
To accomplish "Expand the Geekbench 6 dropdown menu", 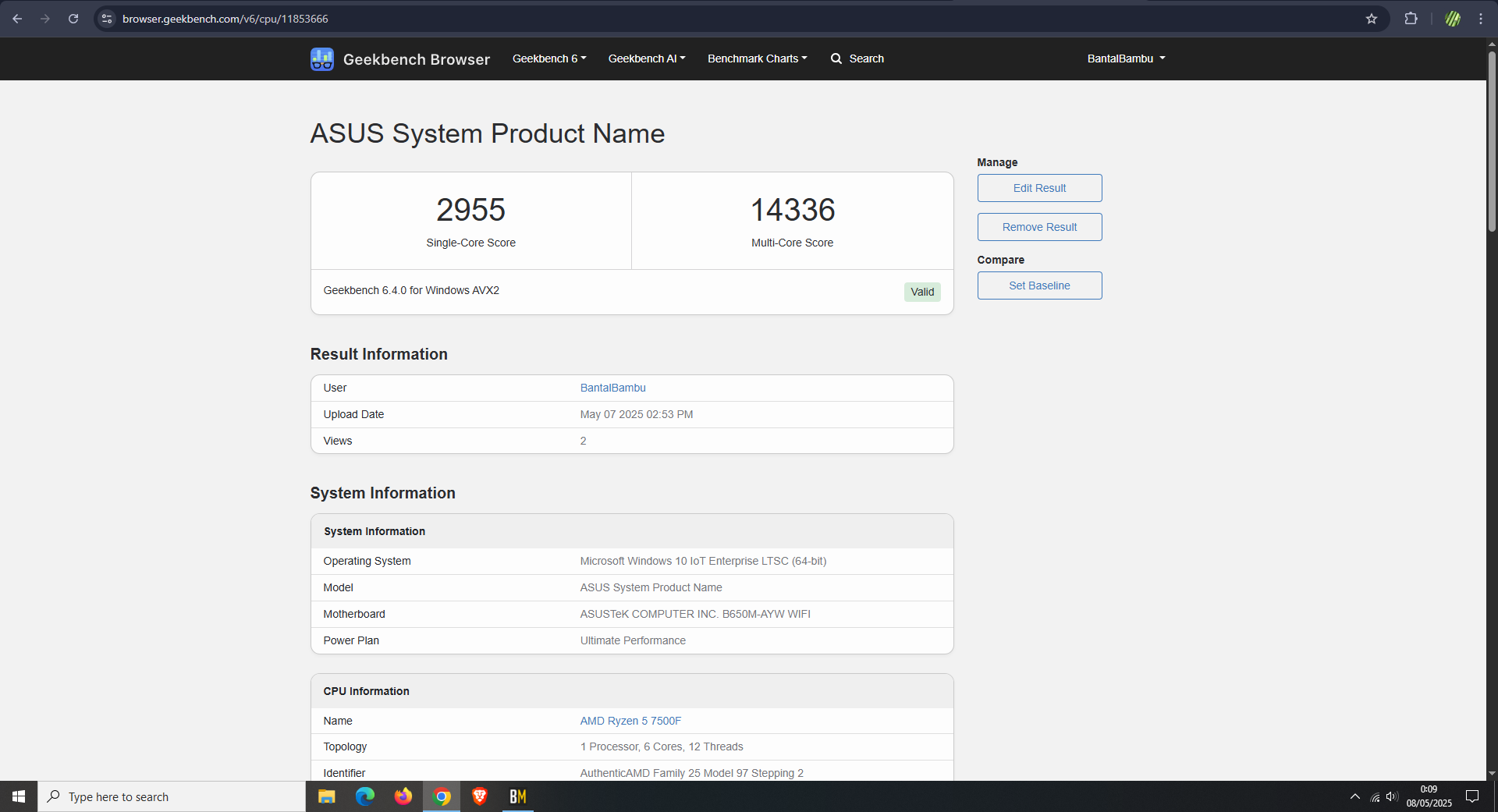I will [x=549, y=59].
